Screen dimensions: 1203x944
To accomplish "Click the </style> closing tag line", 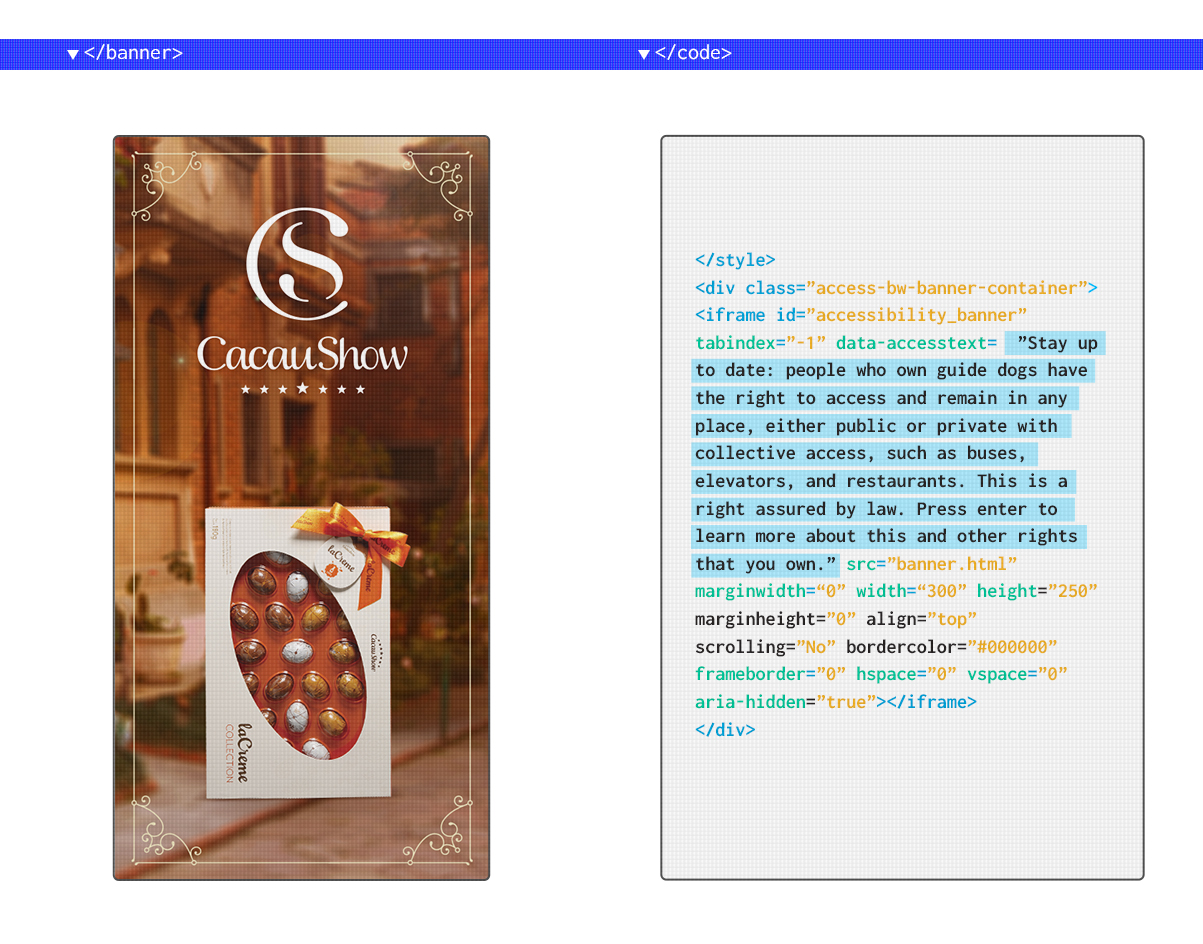I will 735,260.
